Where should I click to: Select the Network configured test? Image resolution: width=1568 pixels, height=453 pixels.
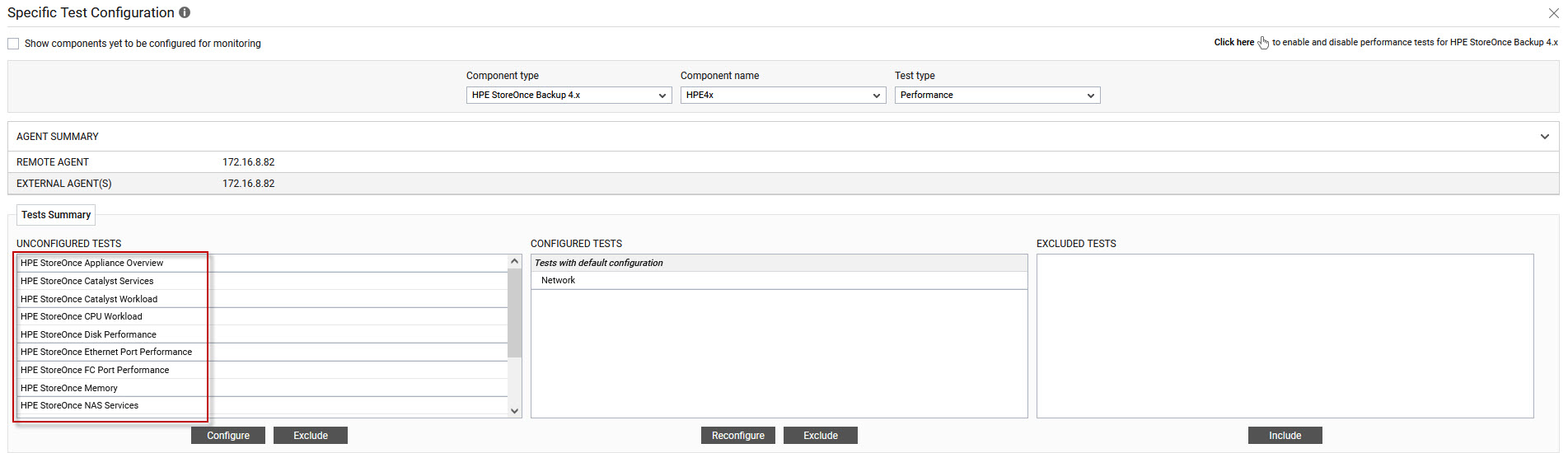[x=779, y=280]
